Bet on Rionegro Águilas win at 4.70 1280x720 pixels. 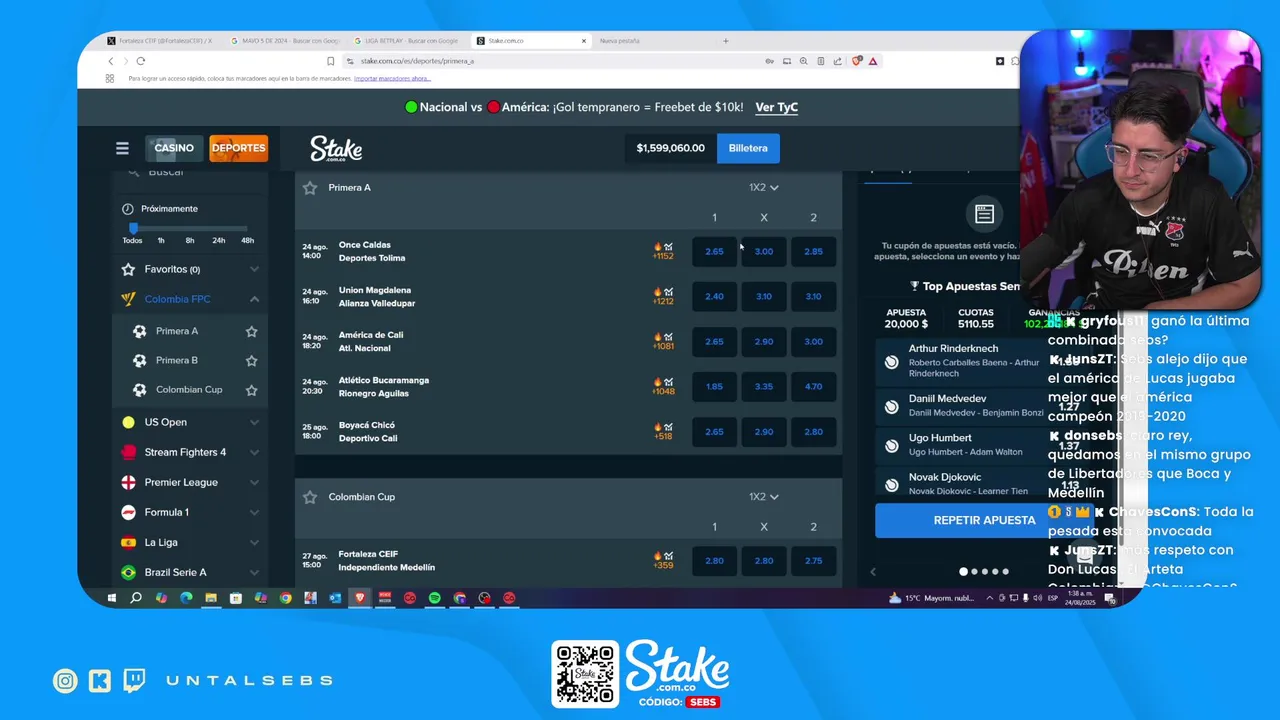click(x=813, y=386)
